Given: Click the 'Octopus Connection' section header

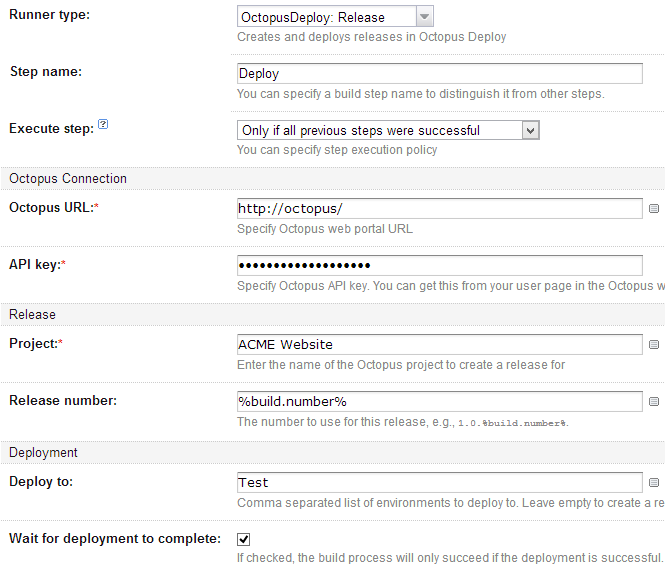Looking at the screenshot, I should pyautogui.click(x=68, y=179).
